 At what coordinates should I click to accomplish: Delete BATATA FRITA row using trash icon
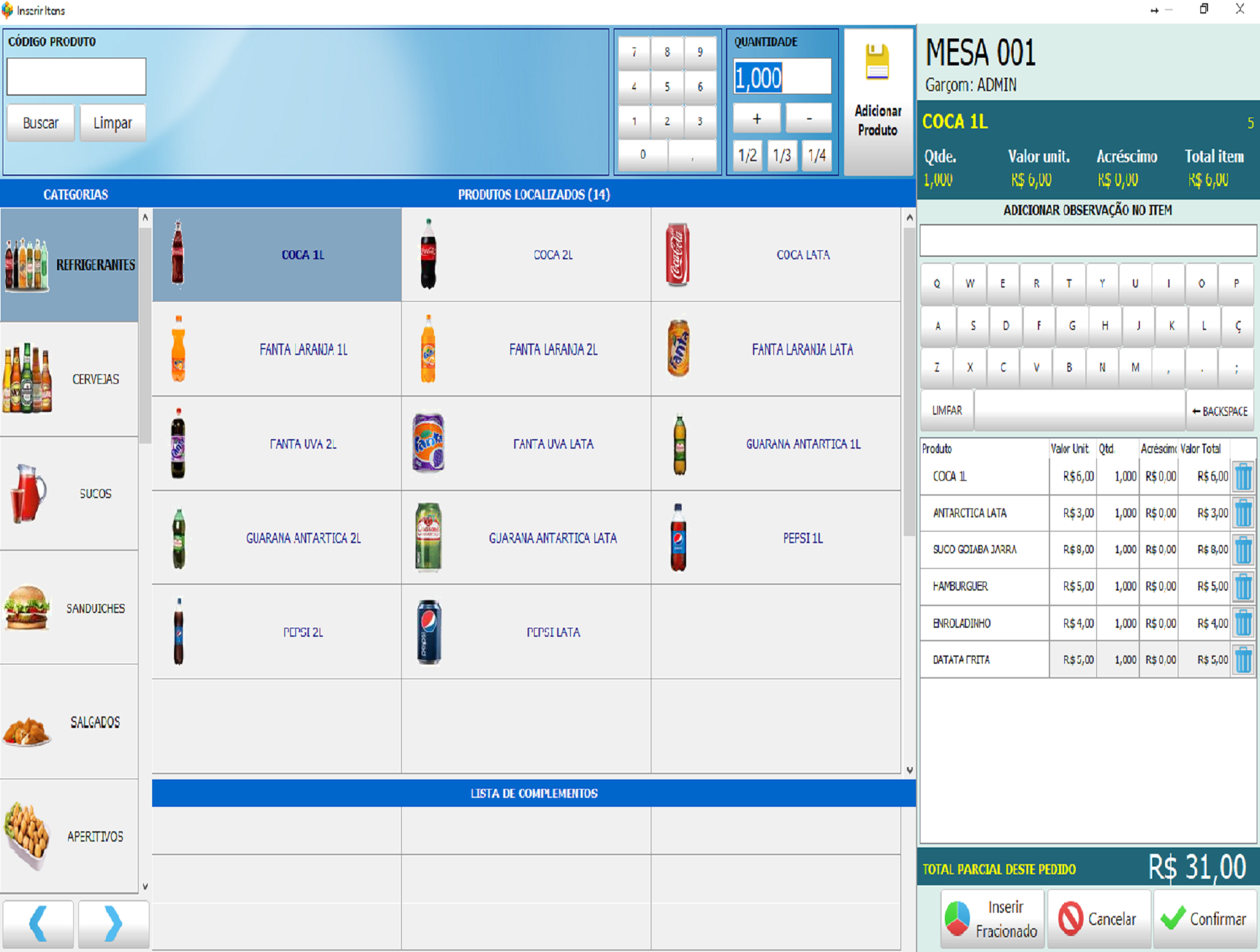click(1243, 659)
